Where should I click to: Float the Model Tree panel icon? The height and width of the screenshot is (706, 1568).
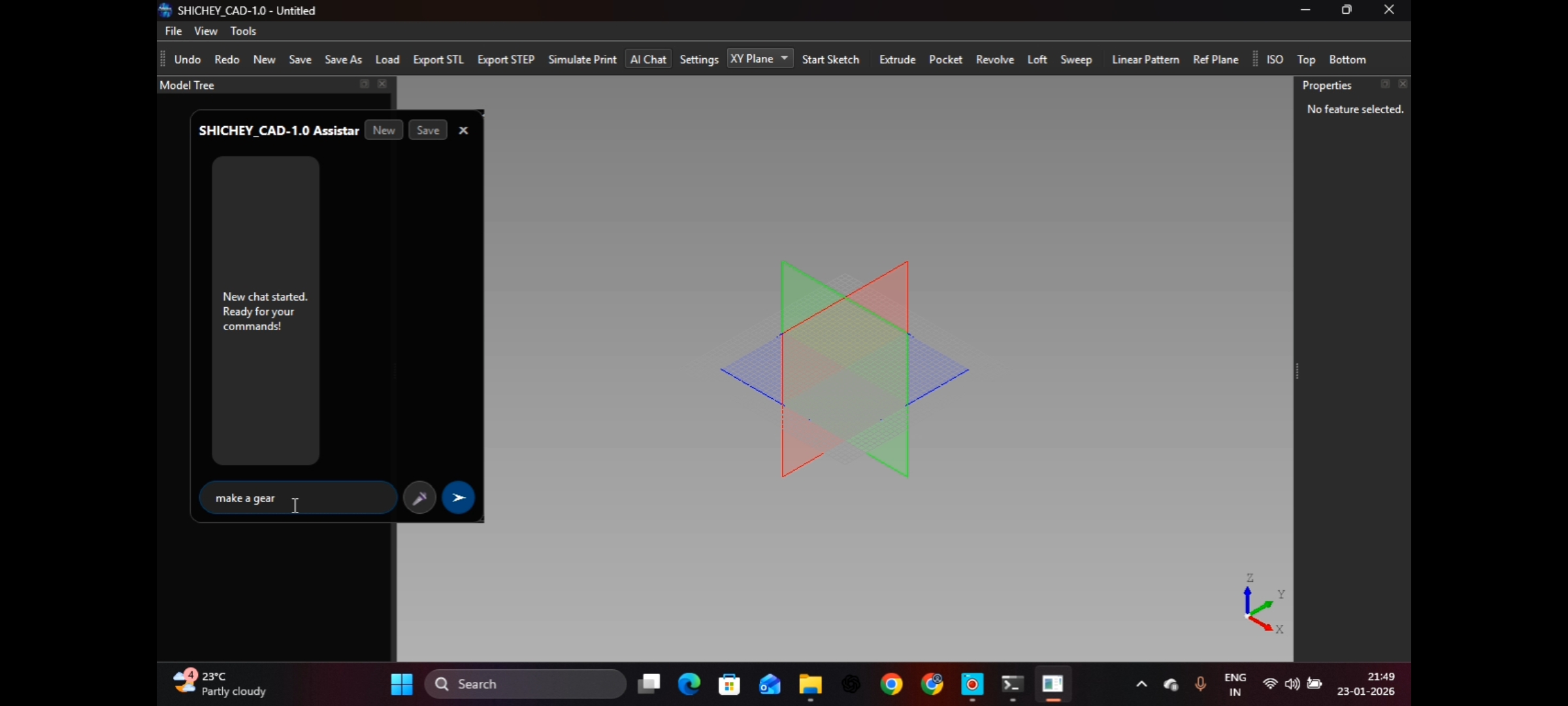tap(365, 84)
